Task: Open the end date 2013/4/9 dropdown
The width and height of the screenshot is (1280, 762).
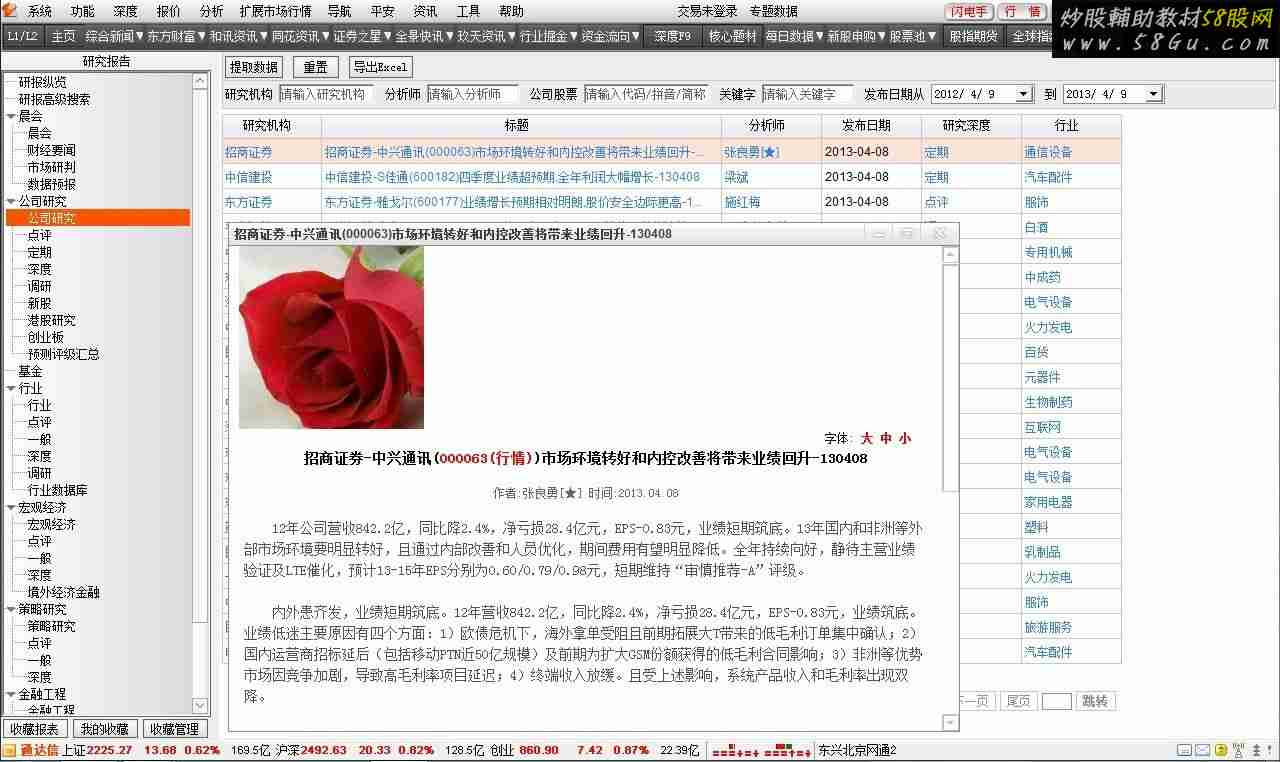Action: (x=1154, y=94)
